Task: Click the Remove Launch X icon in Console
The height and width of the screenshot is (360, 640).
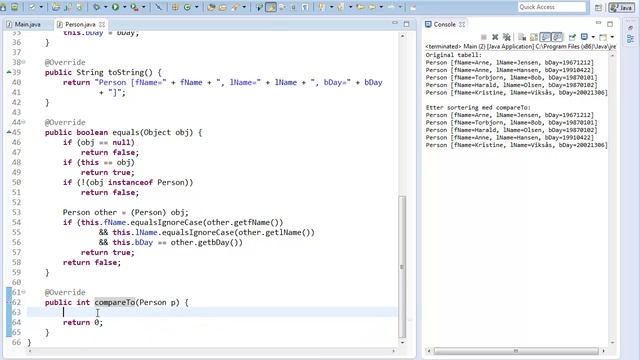Action: (x=495, y=37)
